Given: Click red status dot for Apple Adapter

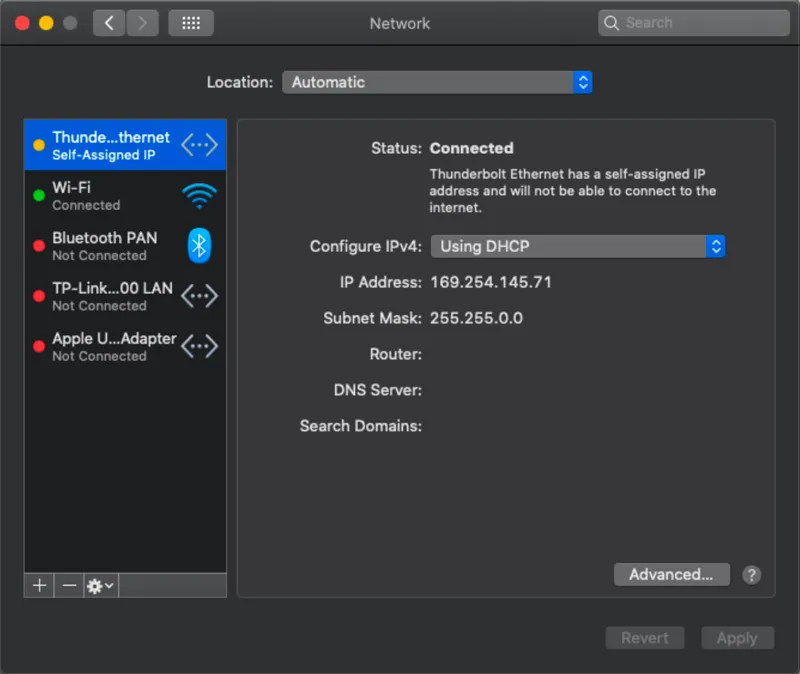Looking at the screenshot, I should point(39,346).
